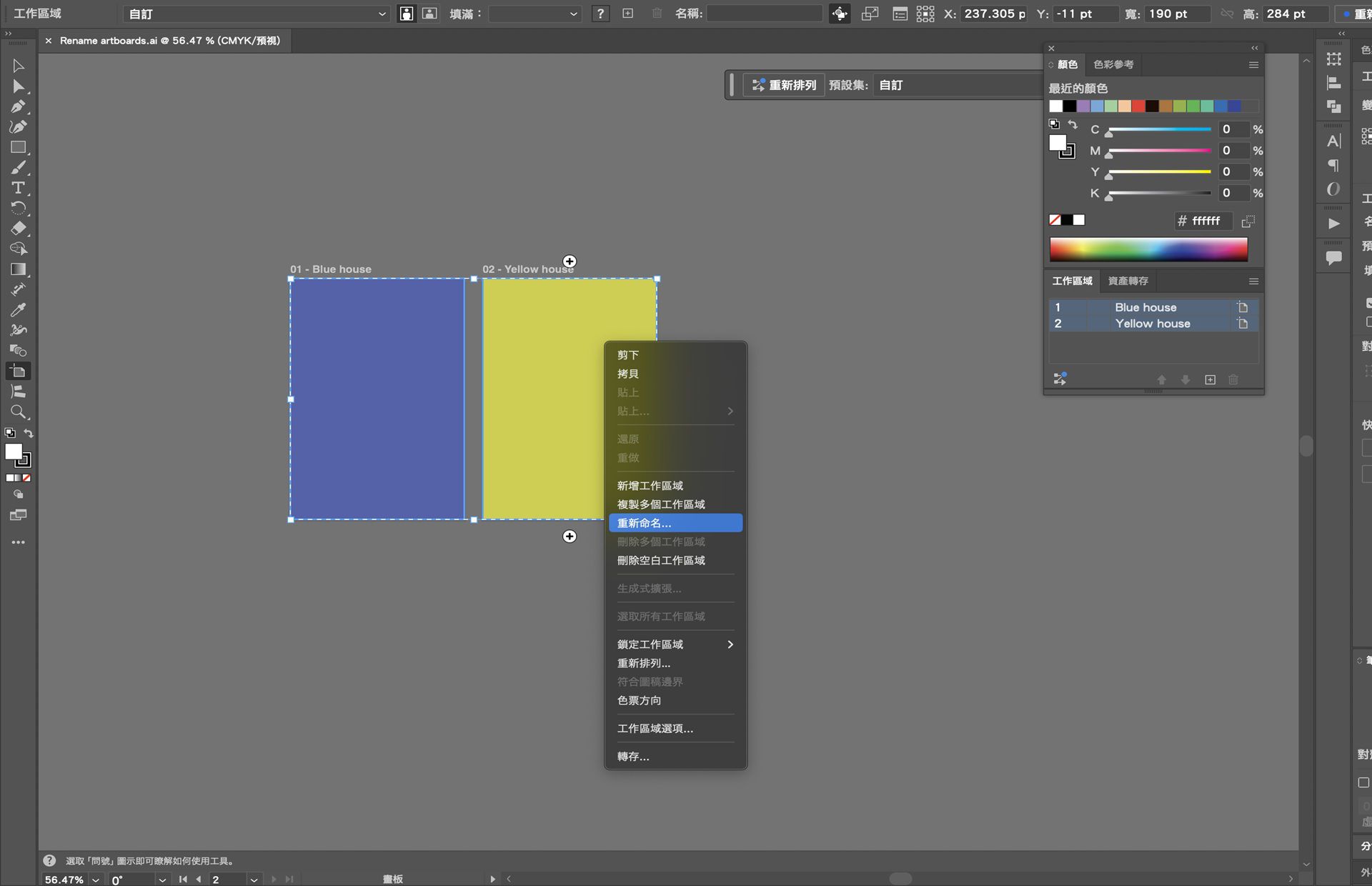Toggle portrait orientation button
This screenshot has width=1372, height=886.
pyautogui.click(x=406, y=14)
